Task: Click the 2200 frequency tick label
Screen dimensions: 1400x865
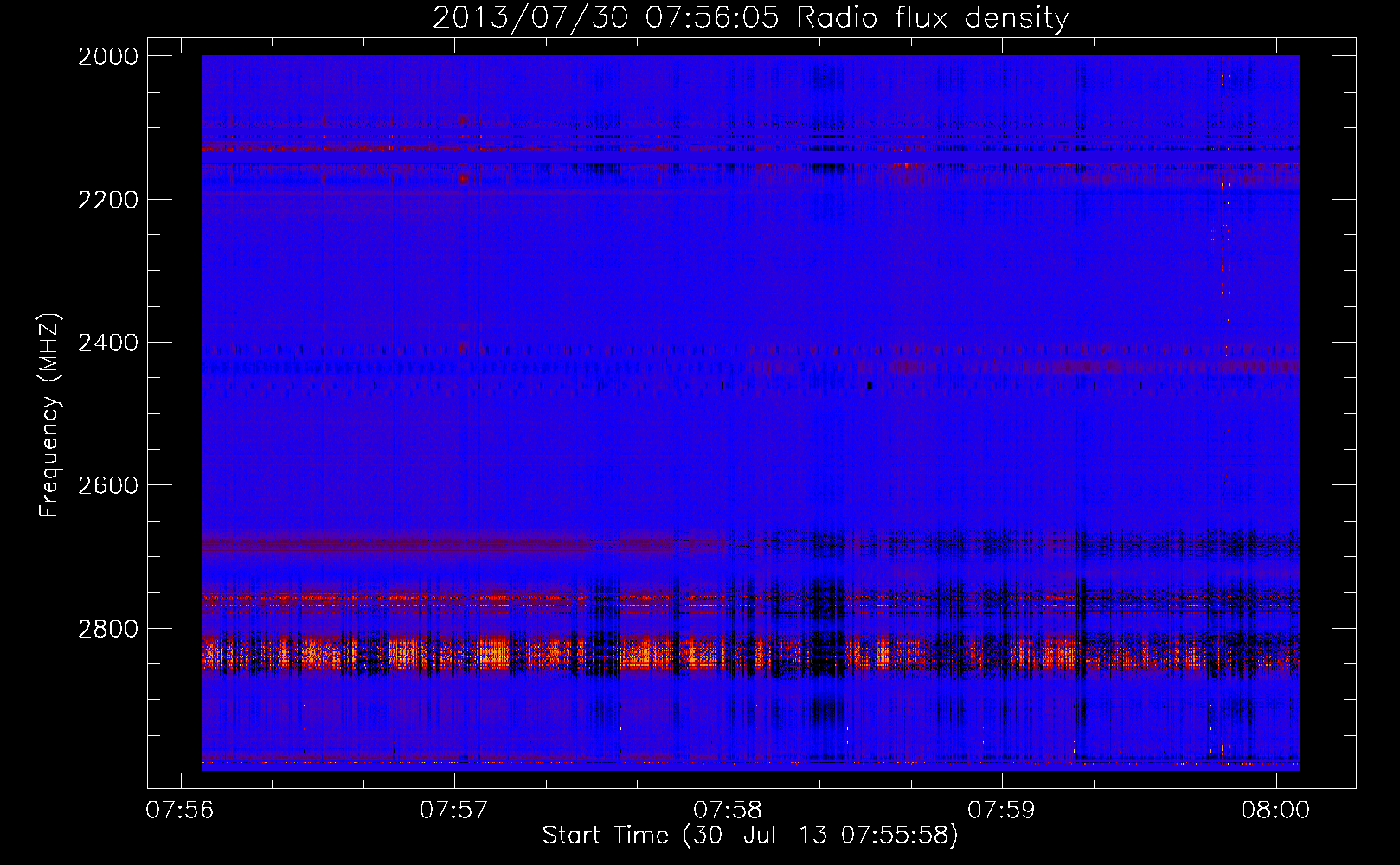Action: 108,200
